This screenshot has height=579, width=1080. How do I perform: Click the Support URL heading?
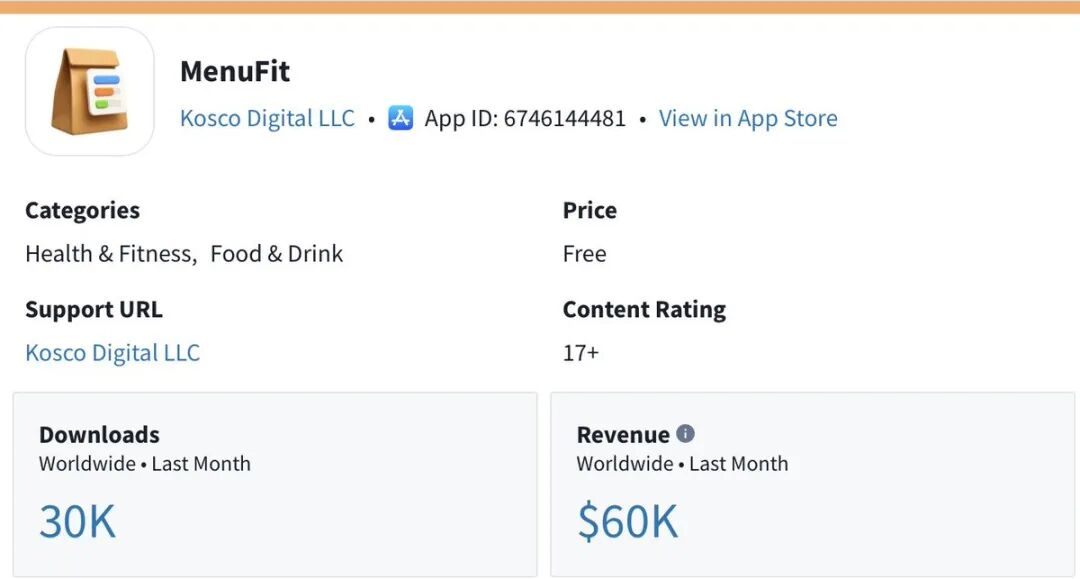click(x=94, y=310)
